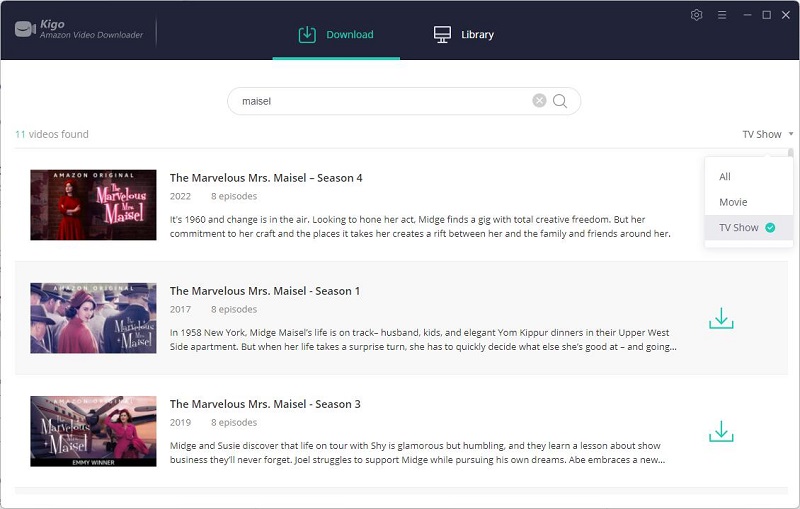Download Maisel Season 3 via arrow icon
The height and width of the screenshot is (509, 800).
point(721,431)
